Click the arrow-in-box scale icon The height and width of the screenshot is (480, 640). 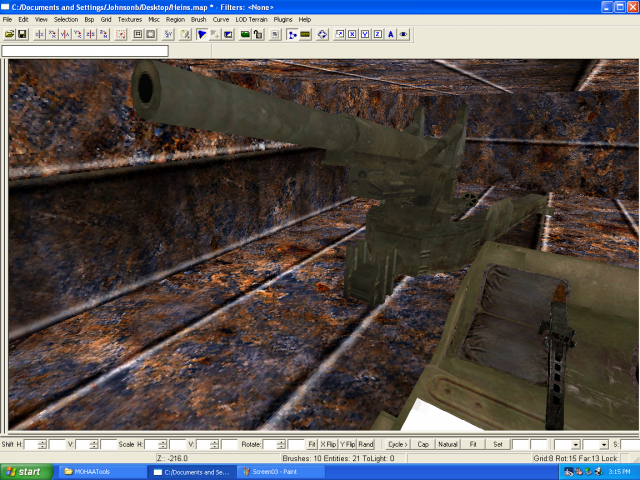(339, 34)
